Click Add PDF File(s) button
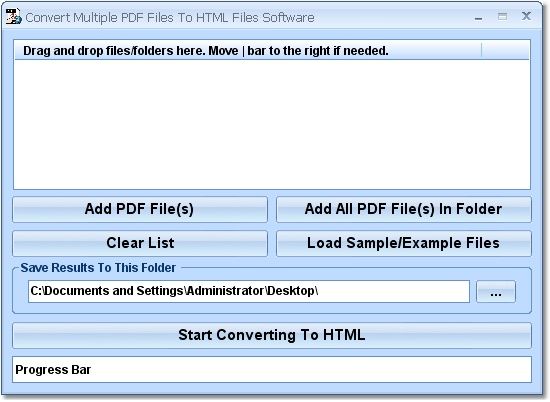Image resolution: width=550 pixels, height=402 pixels. click(140, 209)
